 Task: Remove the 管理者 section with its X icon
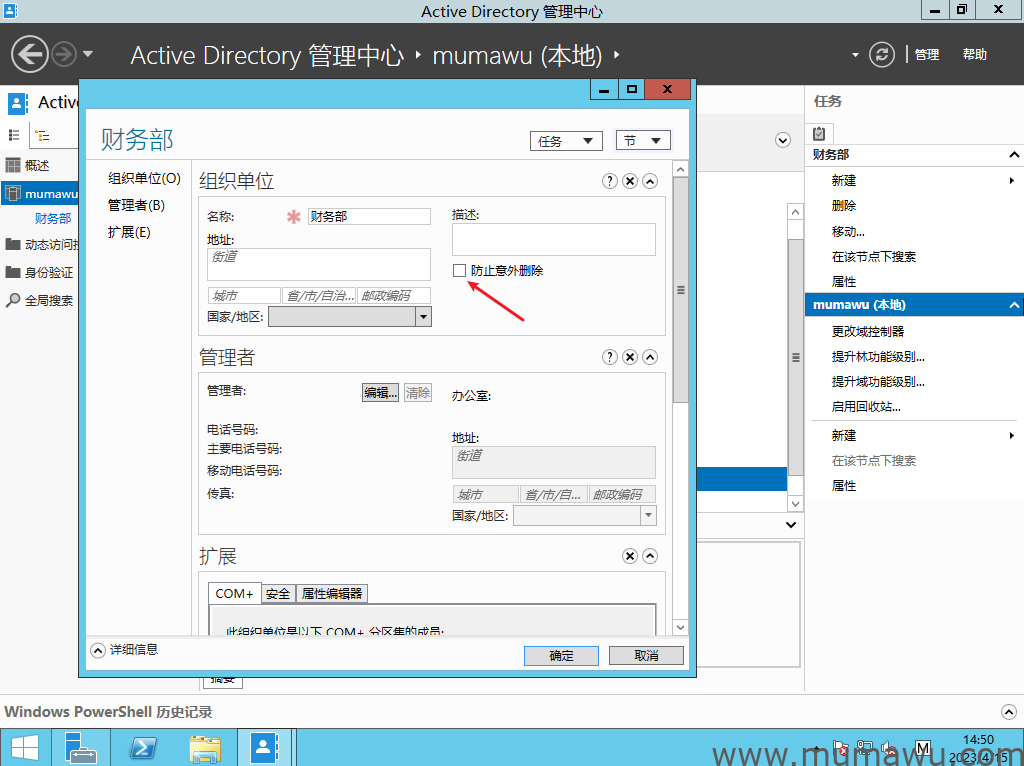point(630,357)
